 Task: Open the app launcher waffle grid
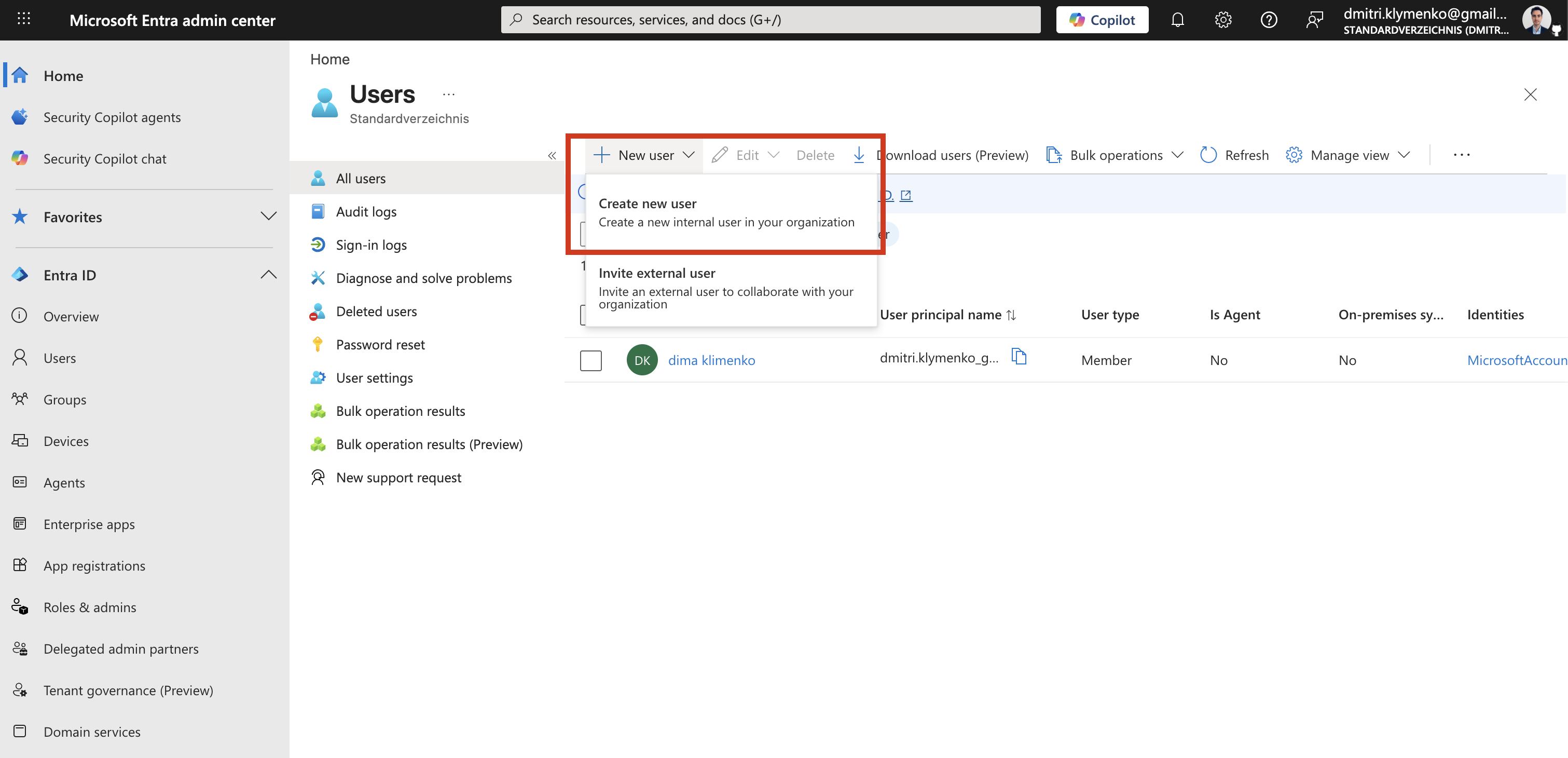point(24,20)
